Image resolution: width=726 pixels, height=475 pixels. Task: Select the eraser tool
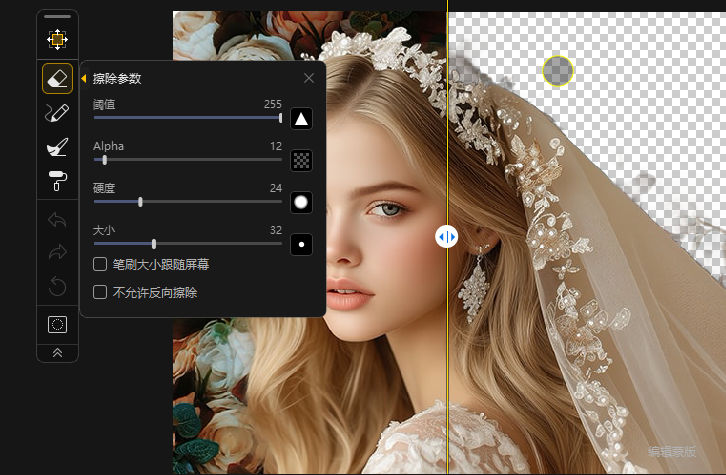click(x=57, y=78)
